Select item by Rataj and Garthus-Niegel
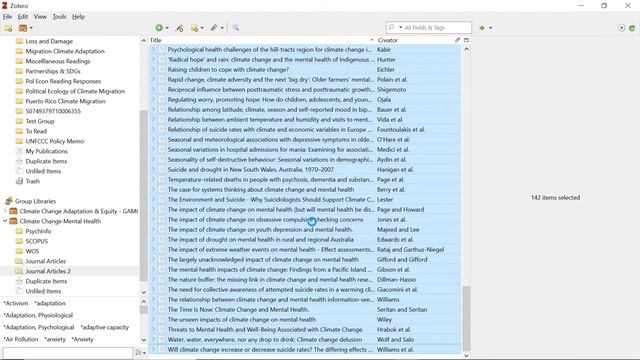Viewport: 640px width, 360px height. [x=305, y=249]
